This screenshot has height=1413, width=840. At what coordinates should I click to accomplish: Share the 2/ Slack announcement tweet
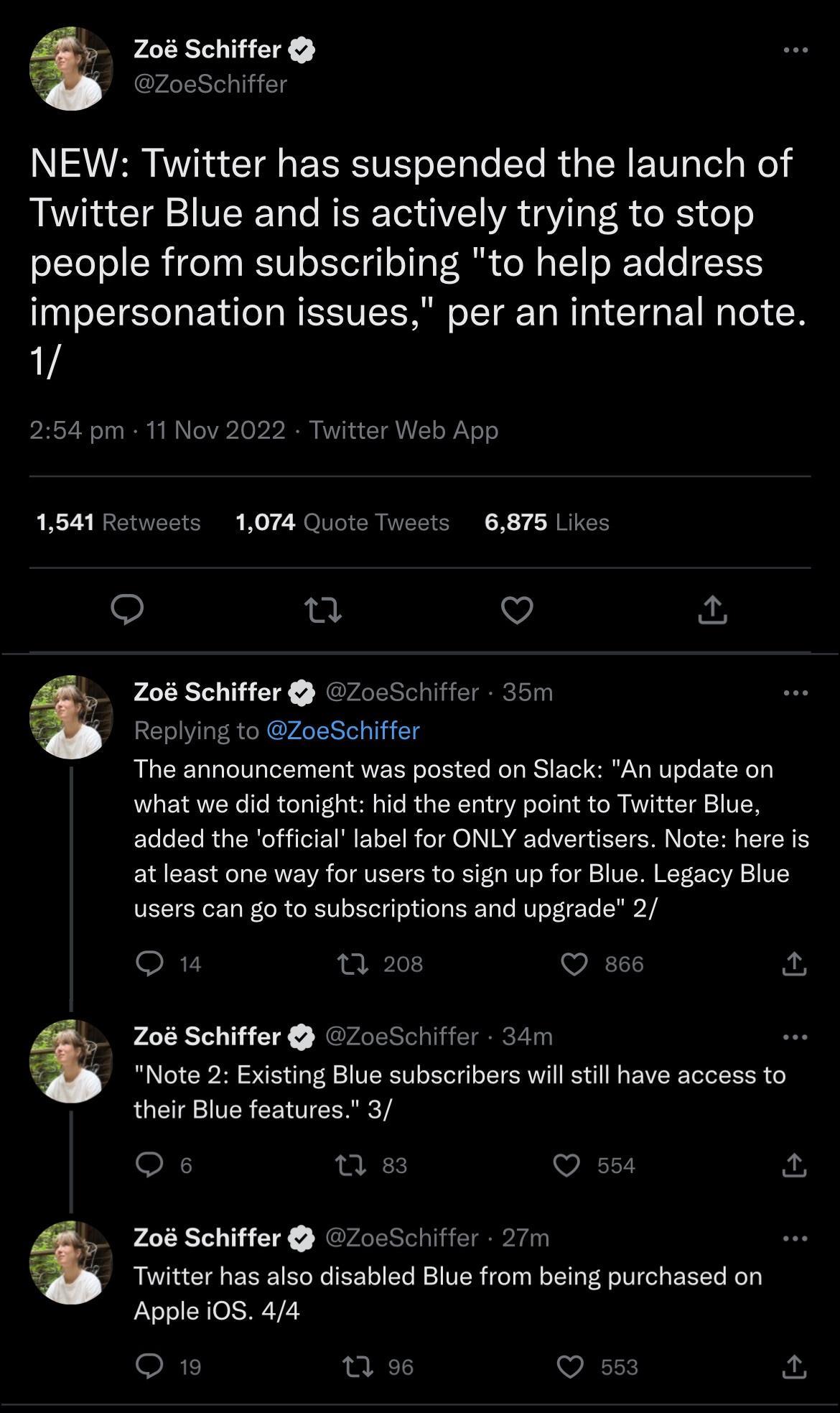(794, 964)
